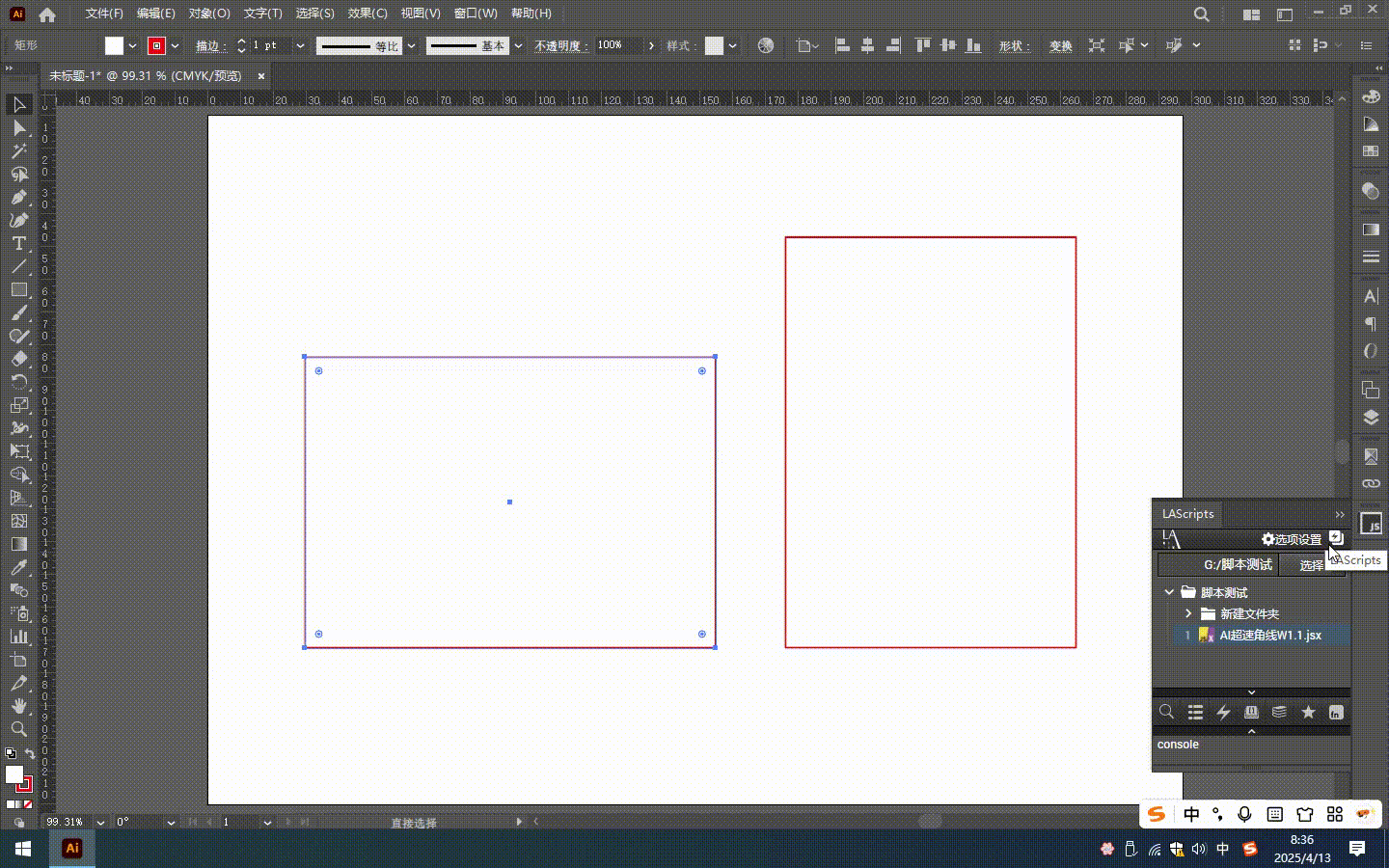Expand the 新建文件夹 folder
The height and width of the screenshot is (868, 1389).
tap(1188, 613)
